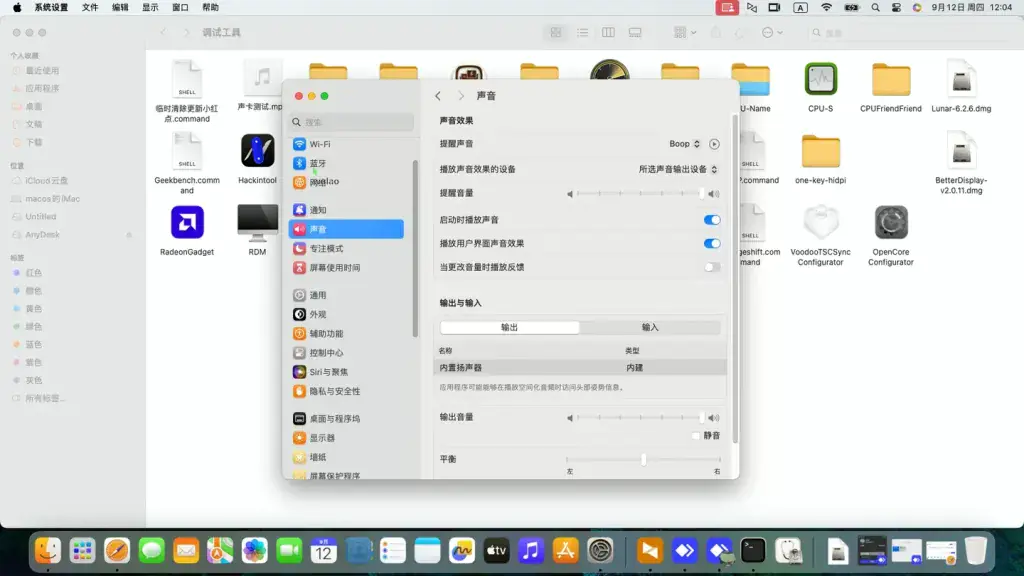The image size is (1024, 576).
Task: Click System Settings search field
Action: pyautogui.click(x=351, y=122)
